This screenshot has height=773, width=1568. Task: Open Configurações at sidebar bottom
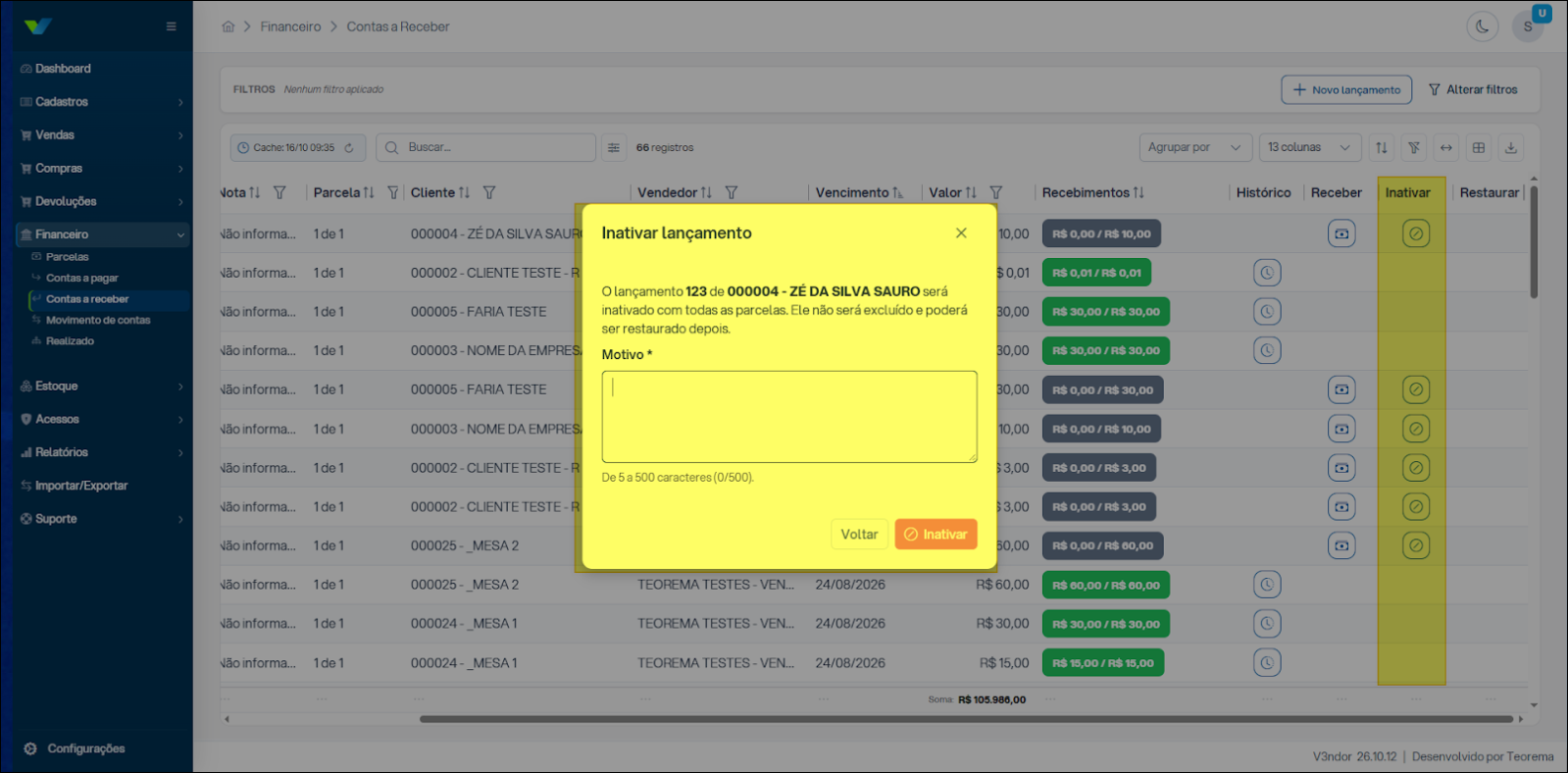(86, 748)
